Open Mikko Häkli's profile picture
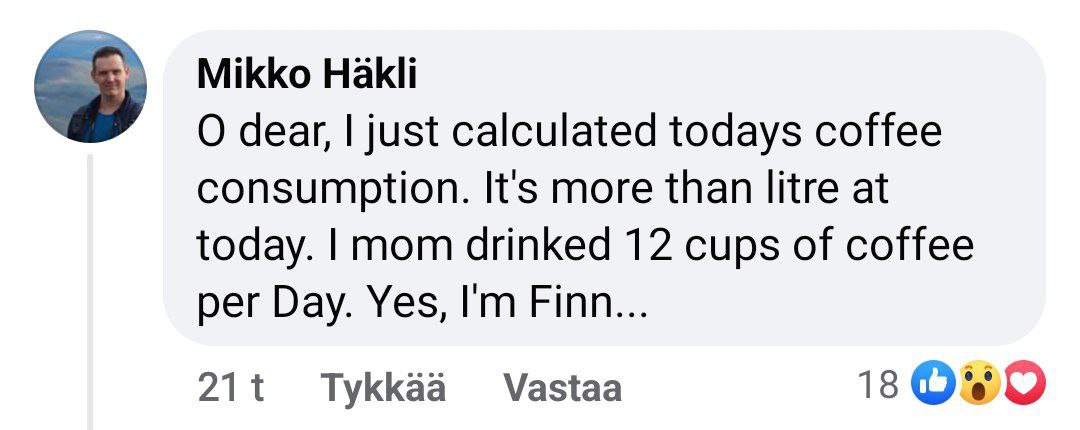The image size is (1080, 430). (x=91, y=86)
